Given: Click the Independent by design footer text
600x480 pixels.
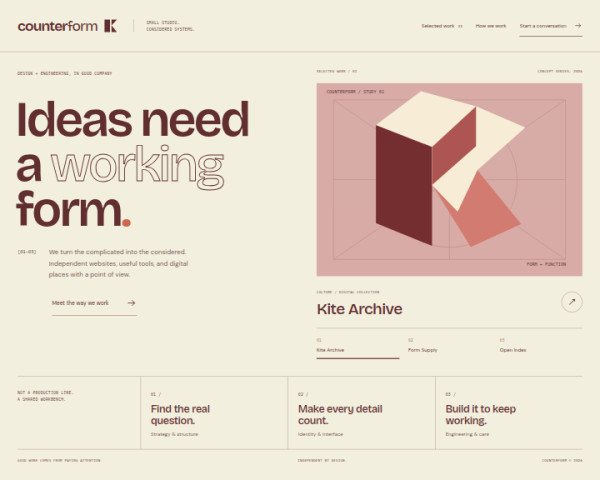Looking at the screenshot, I should pos(321,460).
